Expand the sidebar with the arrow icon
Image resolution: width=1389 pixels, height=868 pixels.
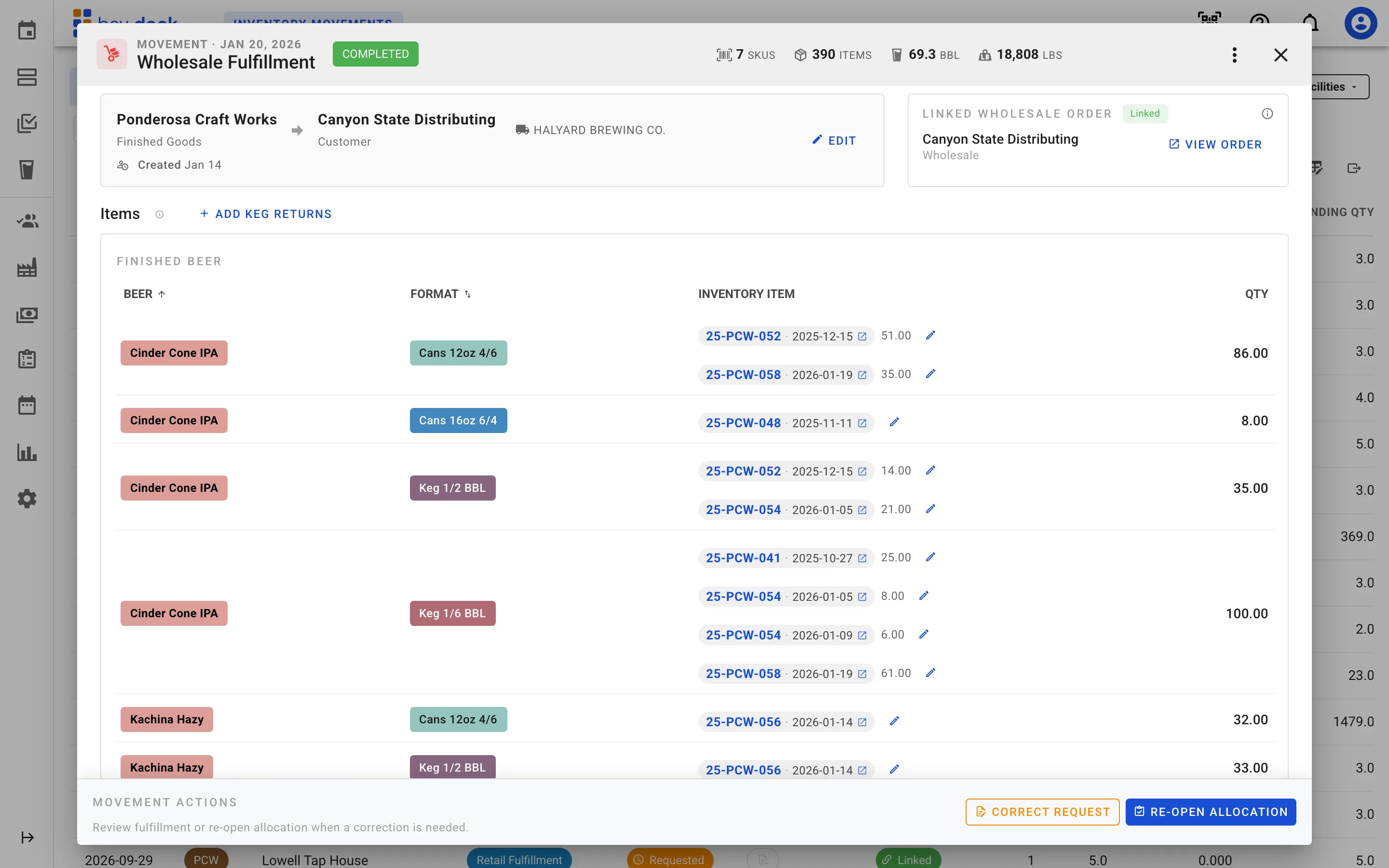click(27, 838)
